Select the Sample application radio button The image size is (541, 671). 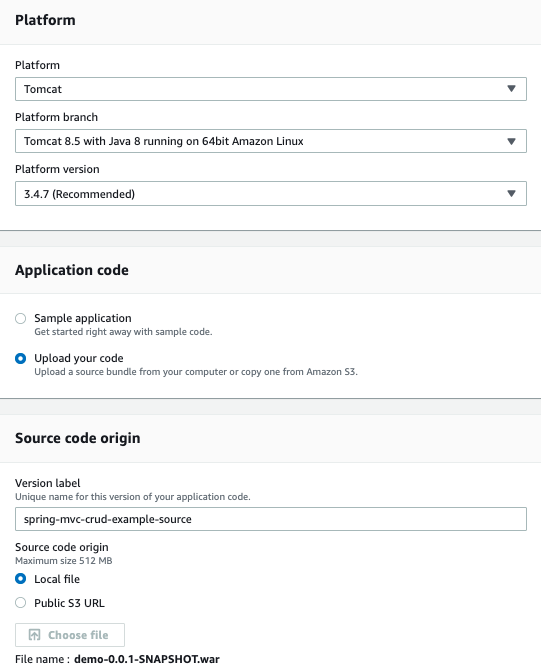tap(21, 318)
